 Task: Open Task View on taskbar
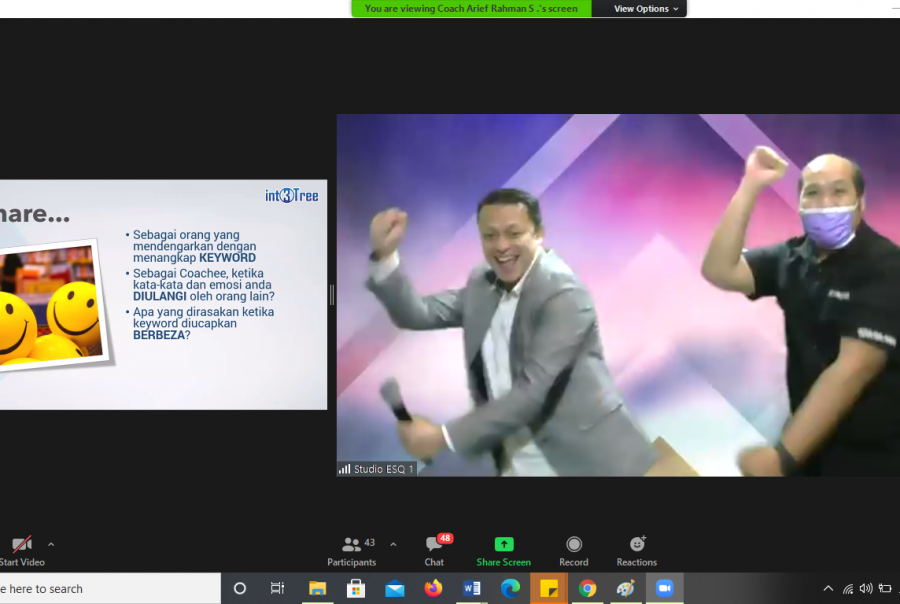pyautogui.click(x=278, y=588)
